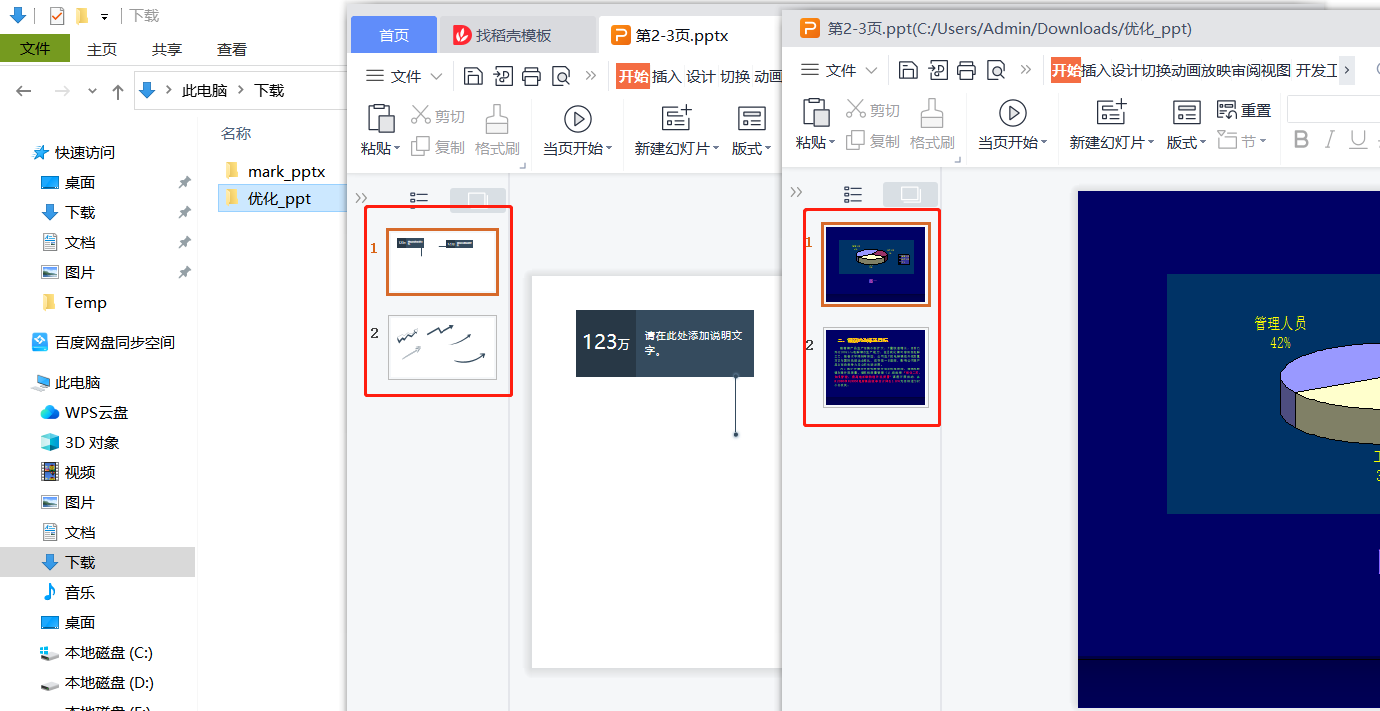Image resolution: width=1380 pixels, height=711 pixels.
Task: Select slide 2 thumbnail in 第2-3页.ppt
Action: [x=875, y=367]
